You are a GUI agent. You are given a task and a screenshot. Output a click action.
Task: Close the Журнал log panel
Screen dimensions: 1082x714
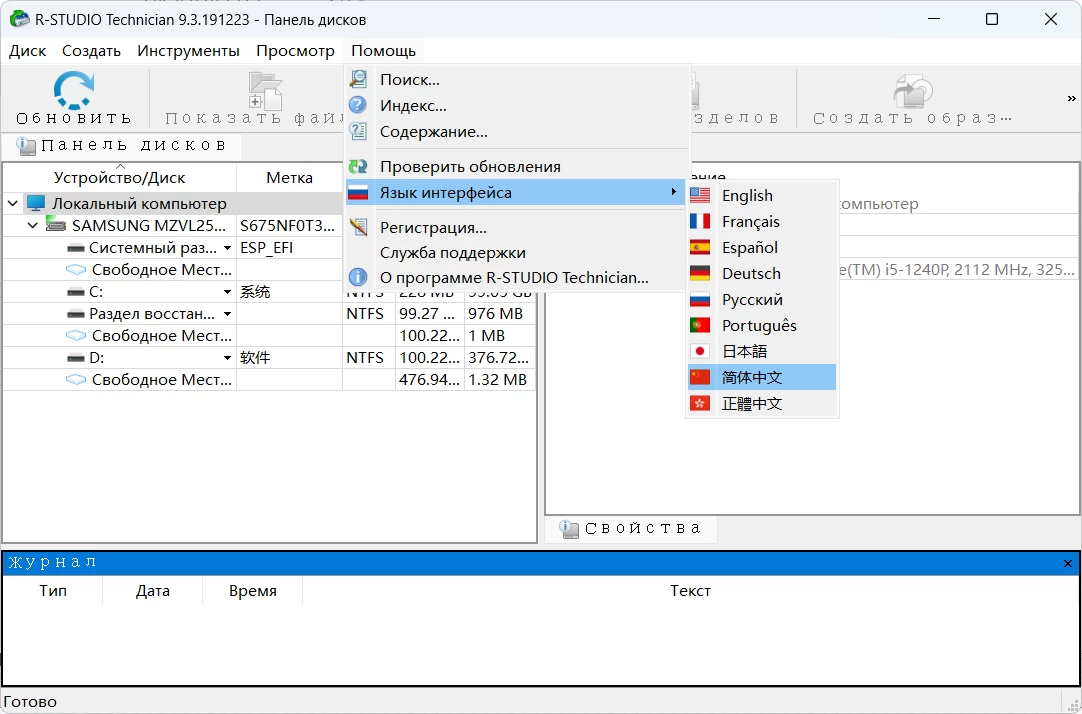coord(1068,564)
